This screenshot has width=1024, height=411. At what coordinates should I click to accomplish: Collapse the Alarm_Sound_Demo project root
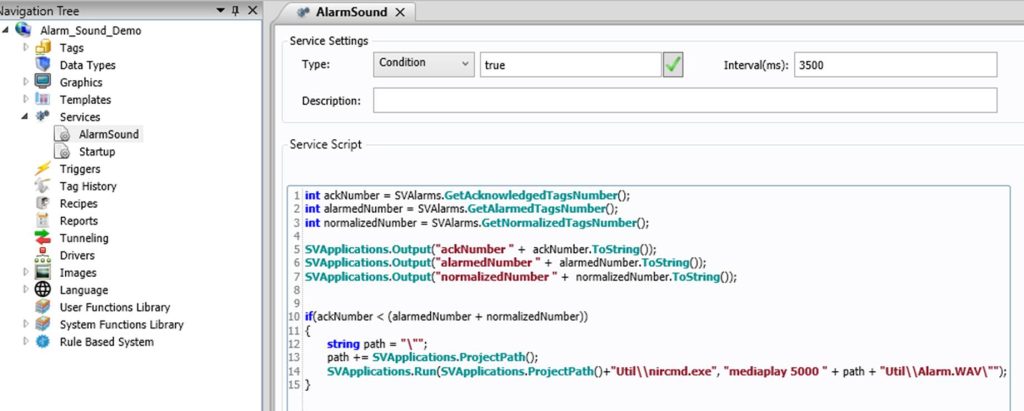tap(7, 30)
